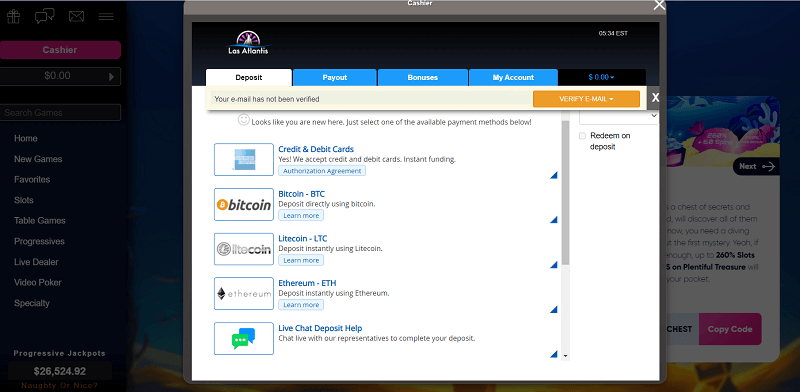
Task: Open the Live Chat Deposit Help link
Action: click(320, 328)
